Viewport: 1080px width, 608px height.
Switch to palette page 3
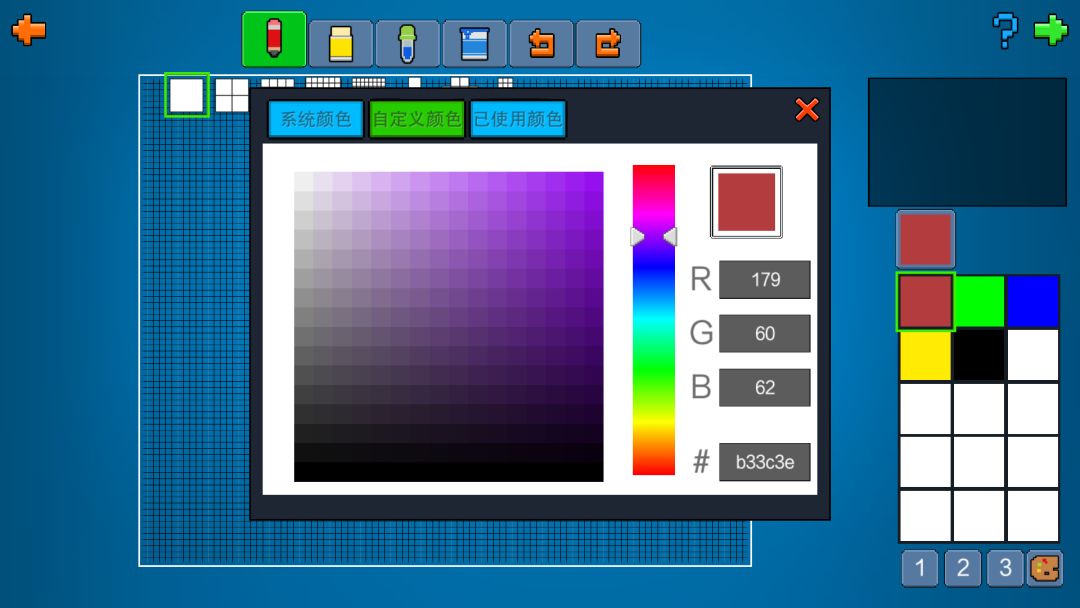point(1005,568)
